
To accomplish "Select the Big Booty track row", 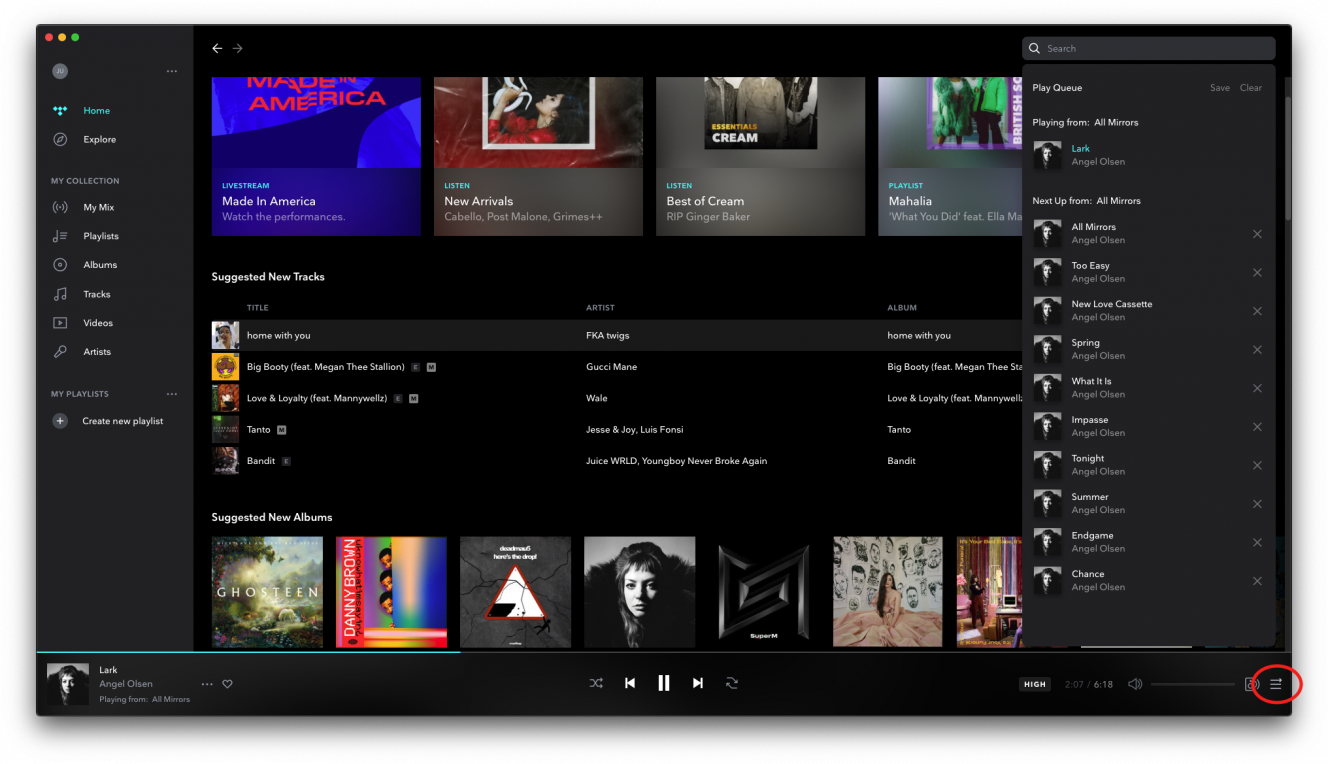I will (617, 367).
